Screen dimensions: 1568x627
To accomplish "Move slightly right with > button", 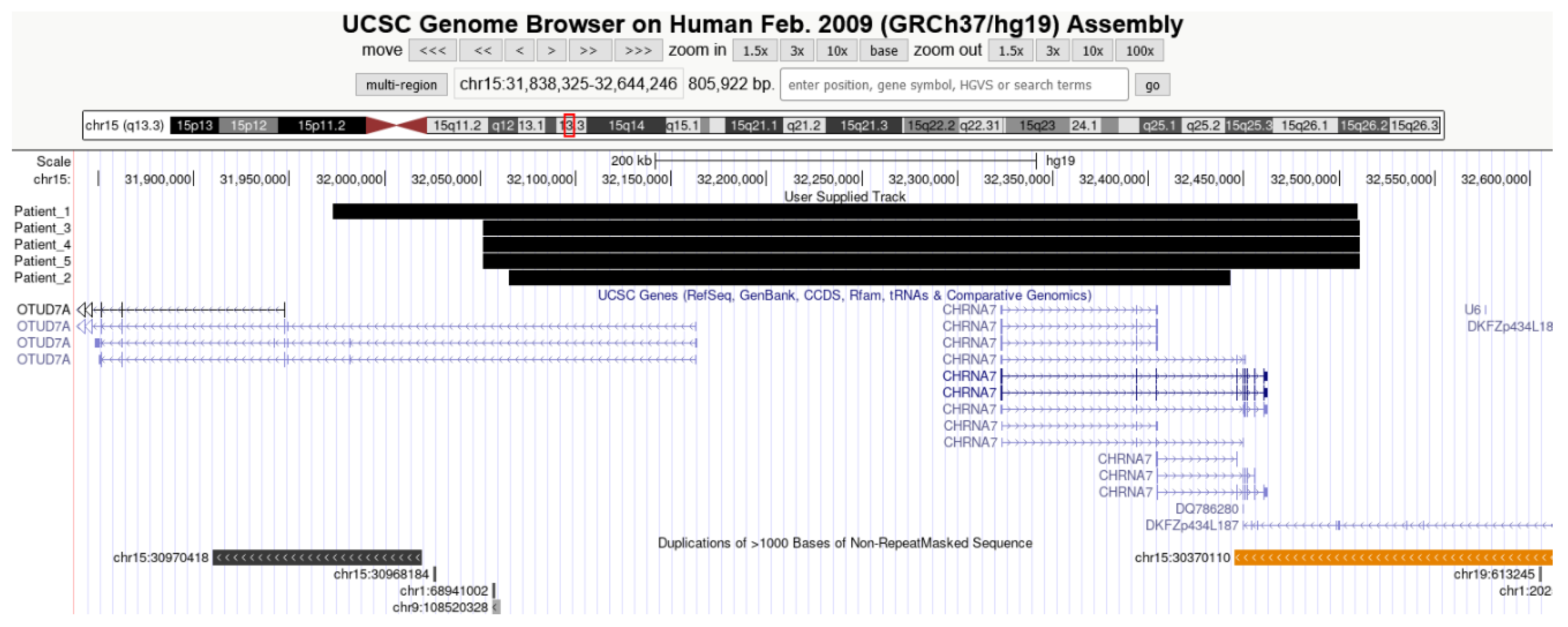I will coord(551,51).
